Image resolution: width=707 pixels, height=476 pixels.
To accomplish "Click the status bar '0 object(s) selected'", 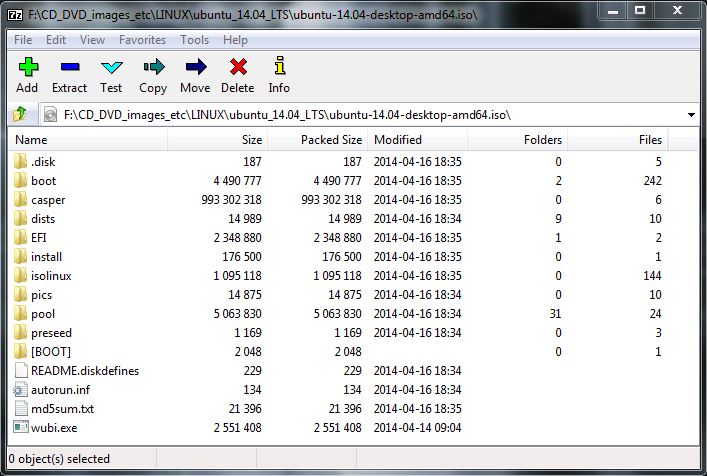I will [59, 459].
